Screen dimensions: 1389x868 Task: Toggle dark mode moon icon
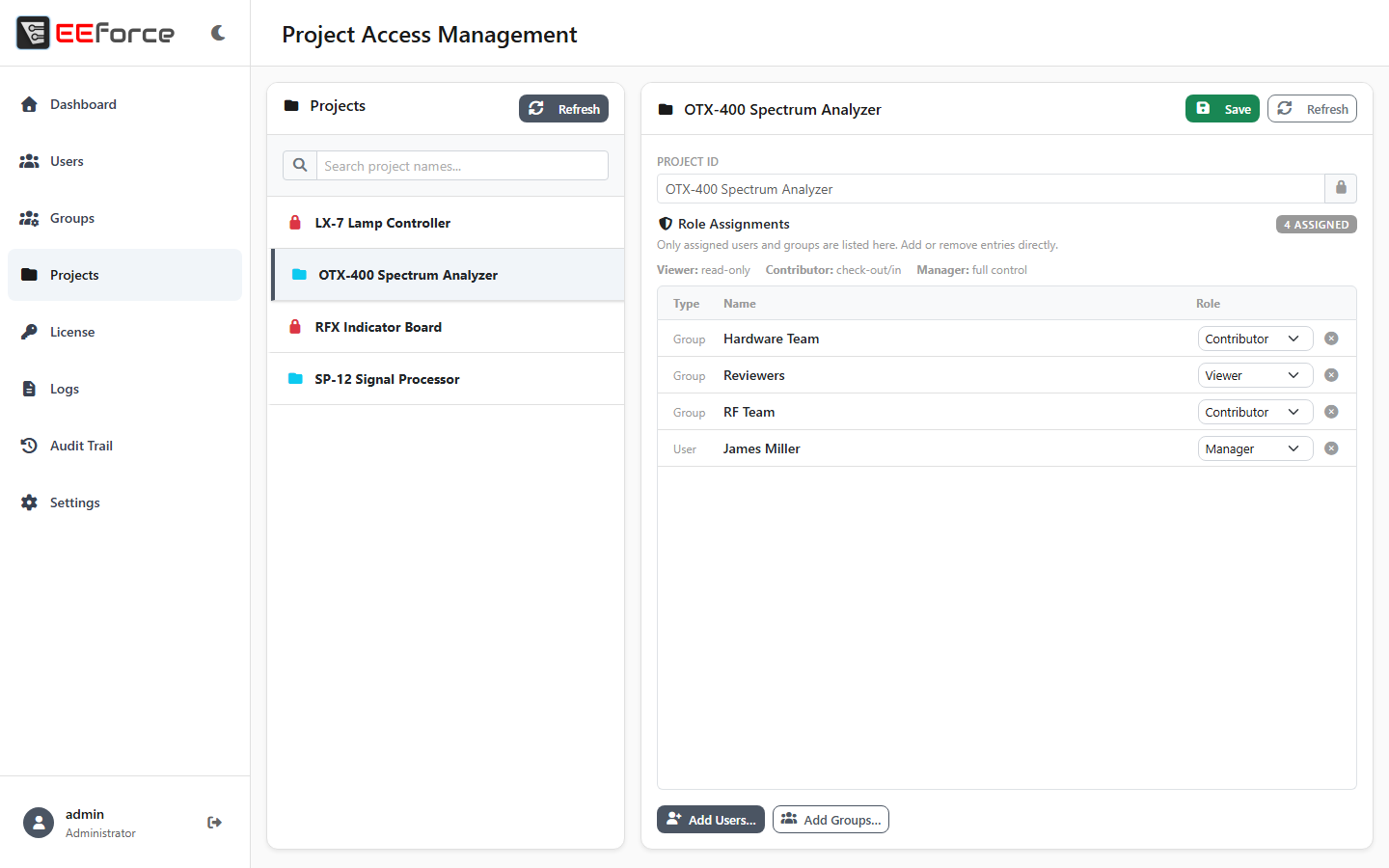tap(218, 33)
